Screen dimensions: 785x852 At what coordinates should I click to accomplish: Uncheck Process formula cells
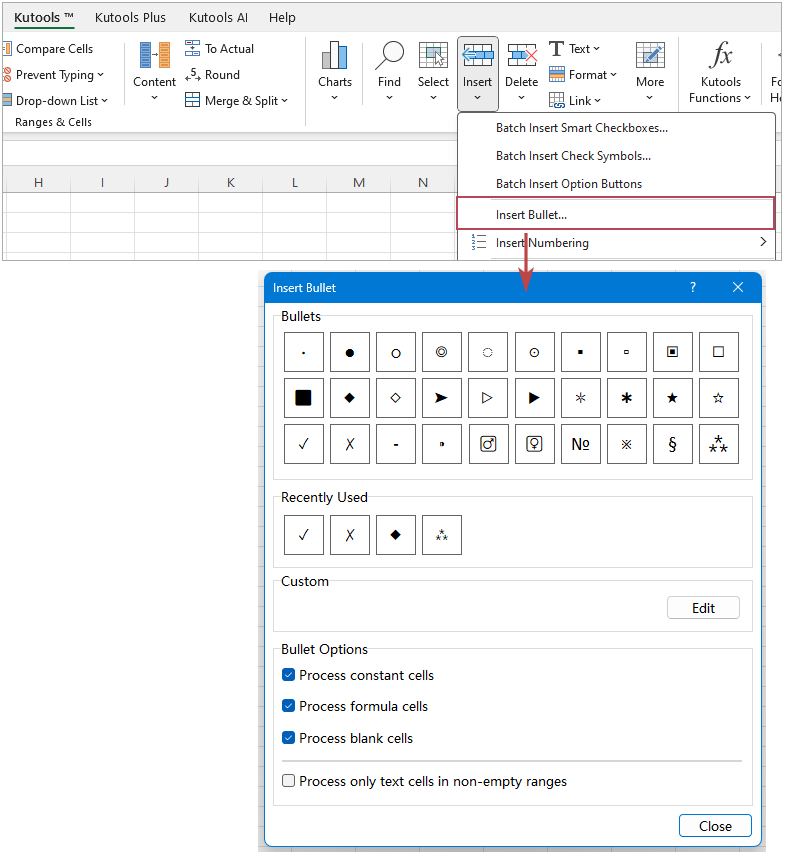click(x=288, y=706)
